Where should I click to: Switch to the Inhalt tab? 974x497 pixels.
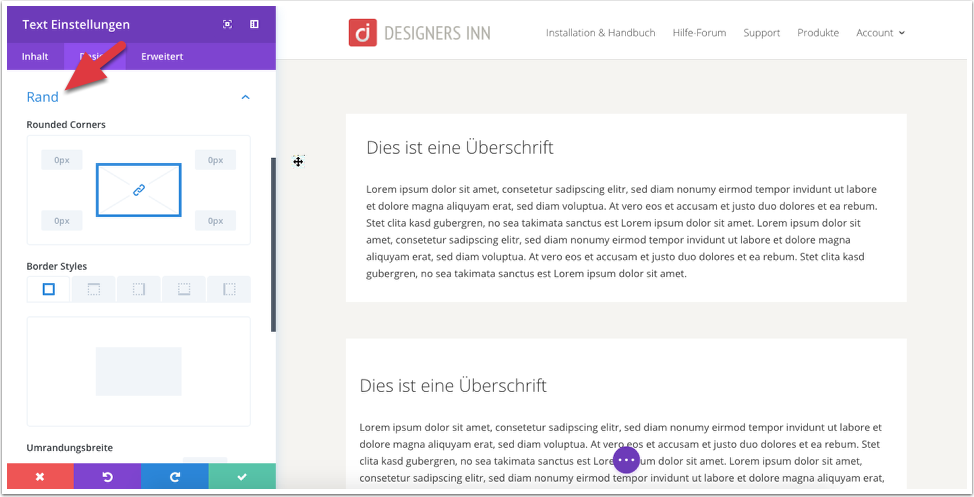(35, 57)
